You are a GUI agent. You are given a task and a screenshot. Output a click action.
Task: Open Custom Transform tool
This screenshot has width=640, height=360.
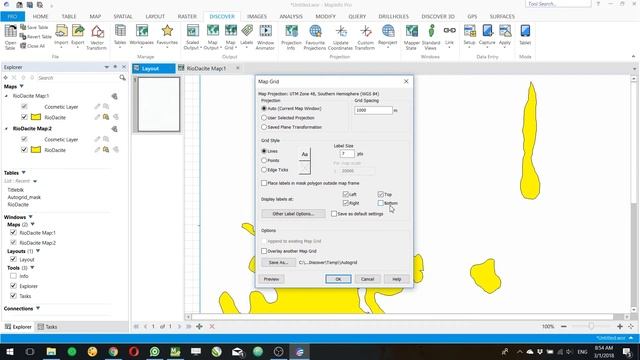pyautogui.click(x=365, y=37)
